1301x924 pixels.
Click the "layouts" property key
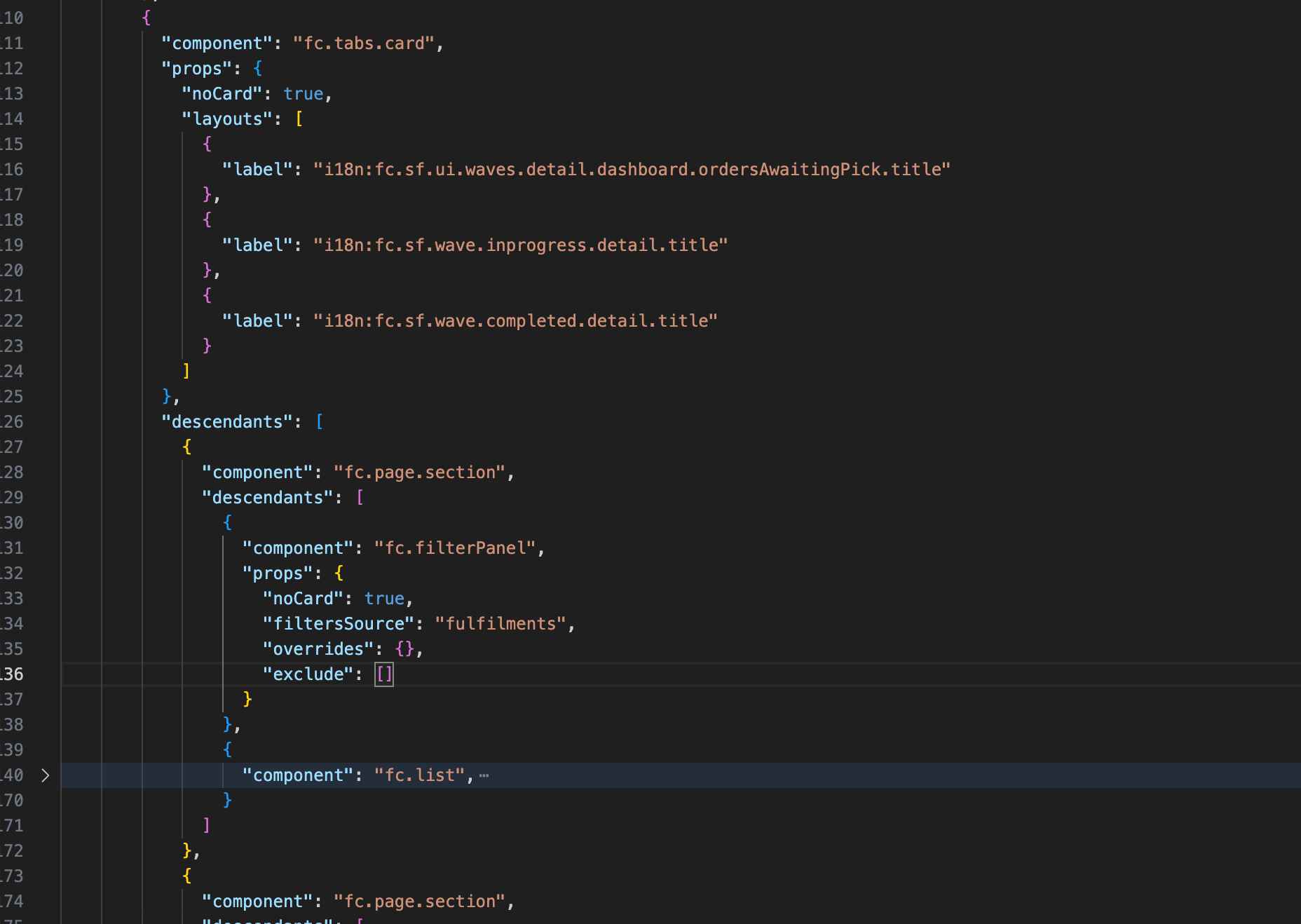[x=227, y=119]
